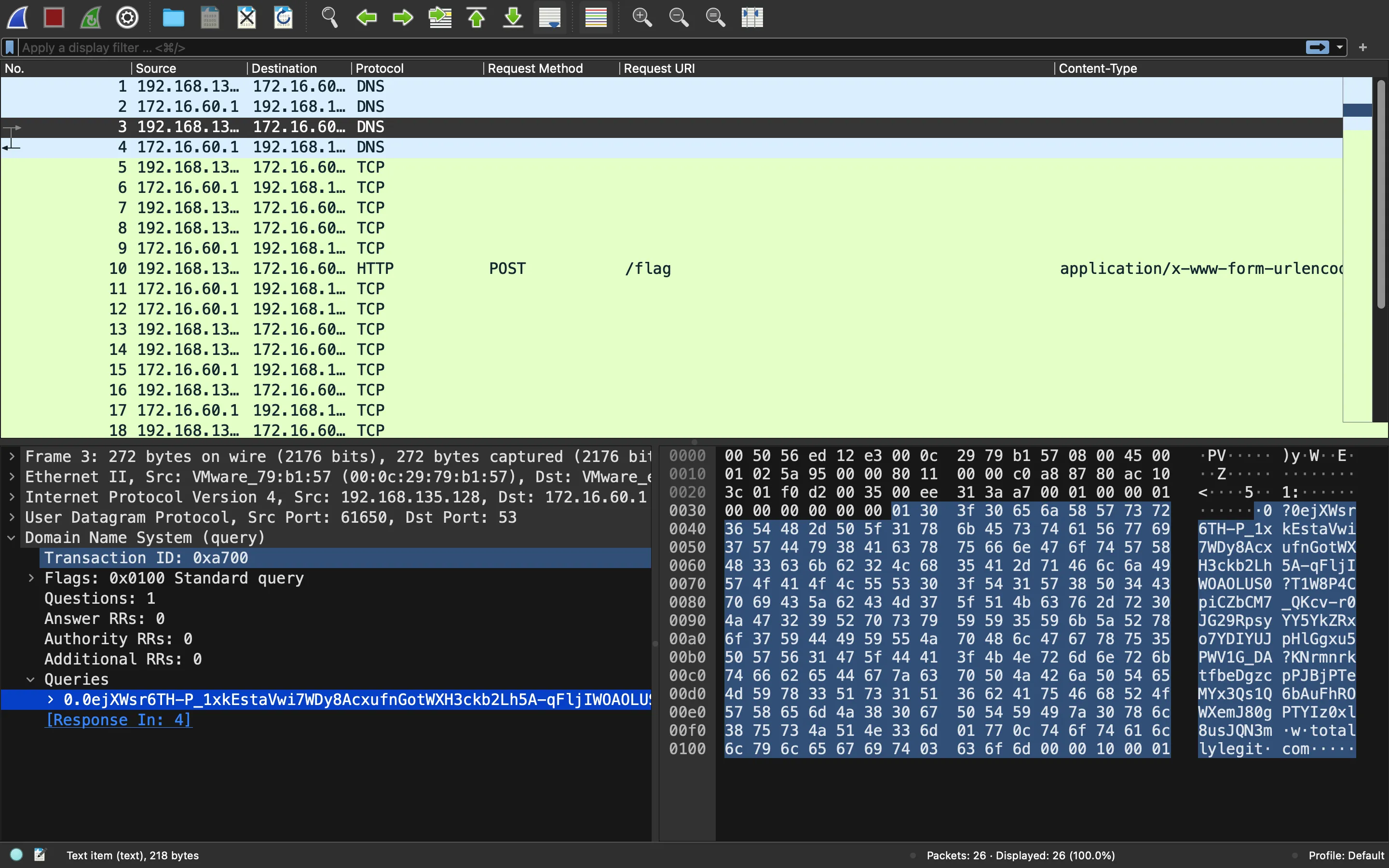Select packet 4 DNS response row
The image size is (1389, 868).
pos(671,148)
